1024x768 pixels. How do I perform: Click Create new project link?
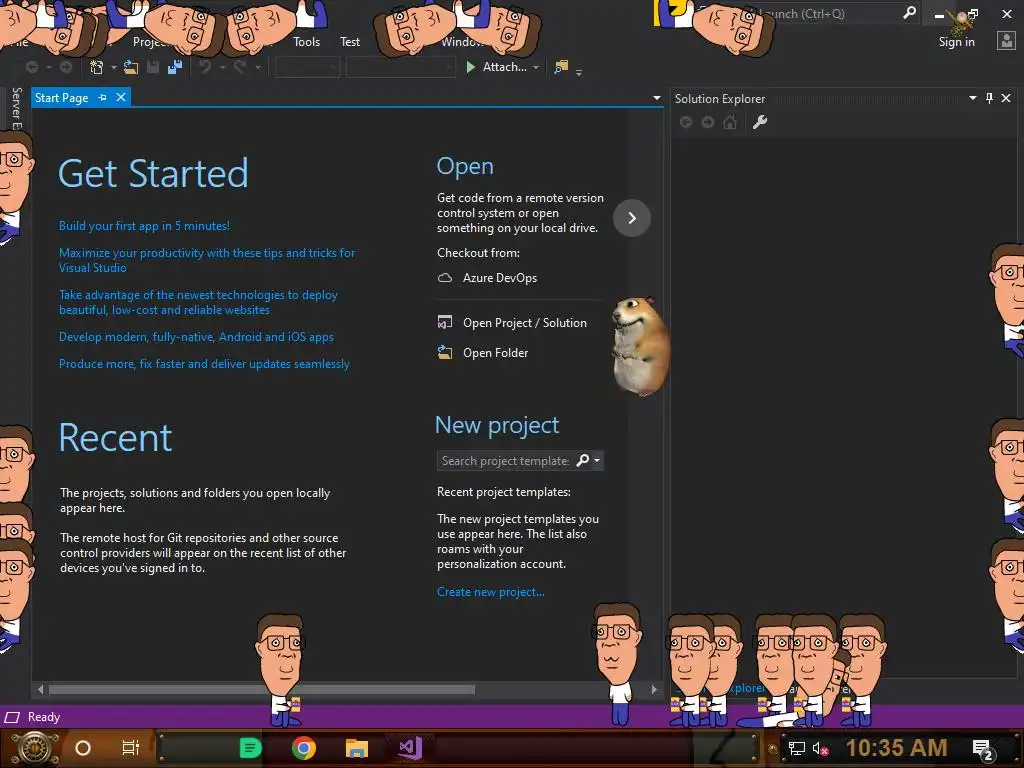(x=490, y=592)
